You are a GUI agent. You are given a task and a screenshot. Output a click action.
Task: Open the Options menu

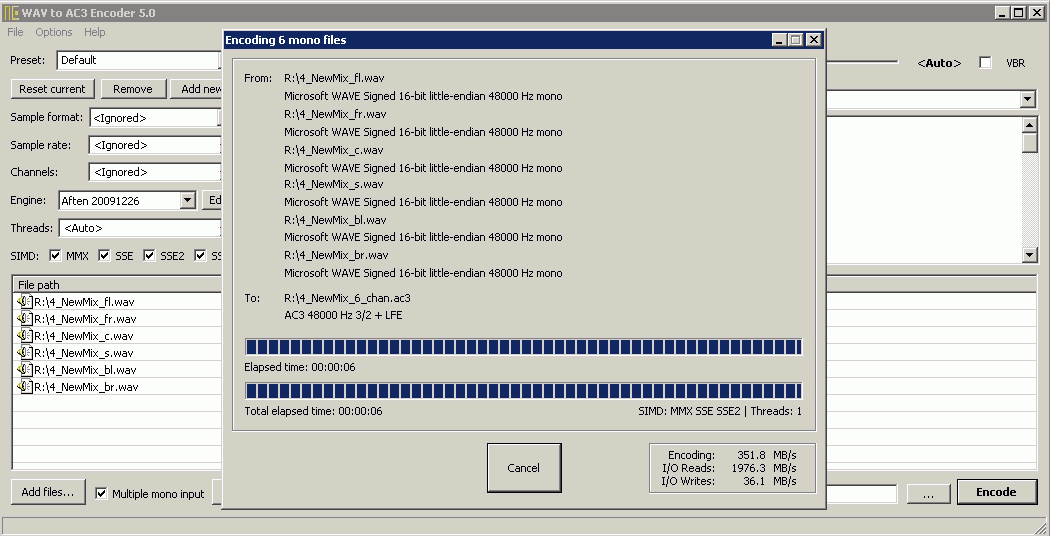pyautogui.click(x=54, y=32)
